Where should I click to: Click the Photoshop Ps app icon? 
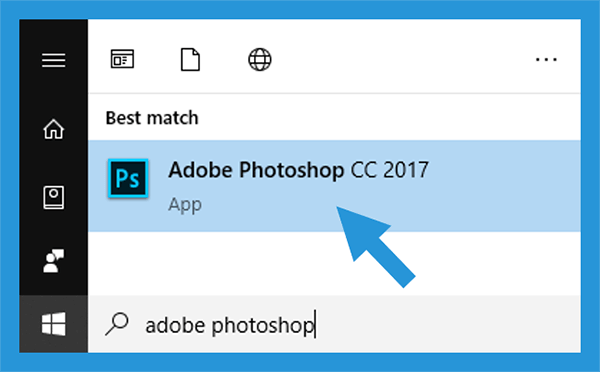(x=128, y=178)
